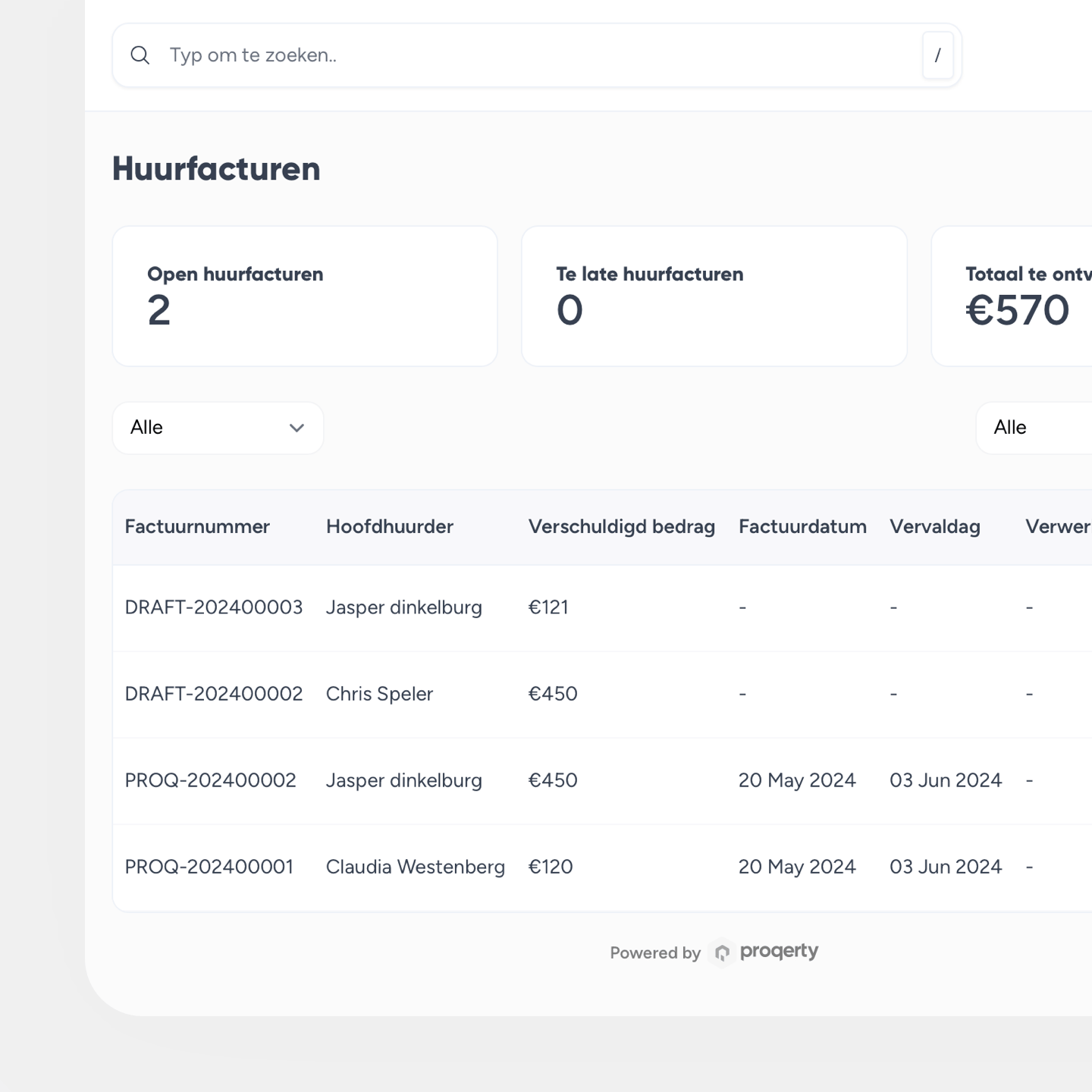The height and width of the screenshot is (1092, 1092).
Task: Click the €120 amount cell
Action: click(551, 867)
